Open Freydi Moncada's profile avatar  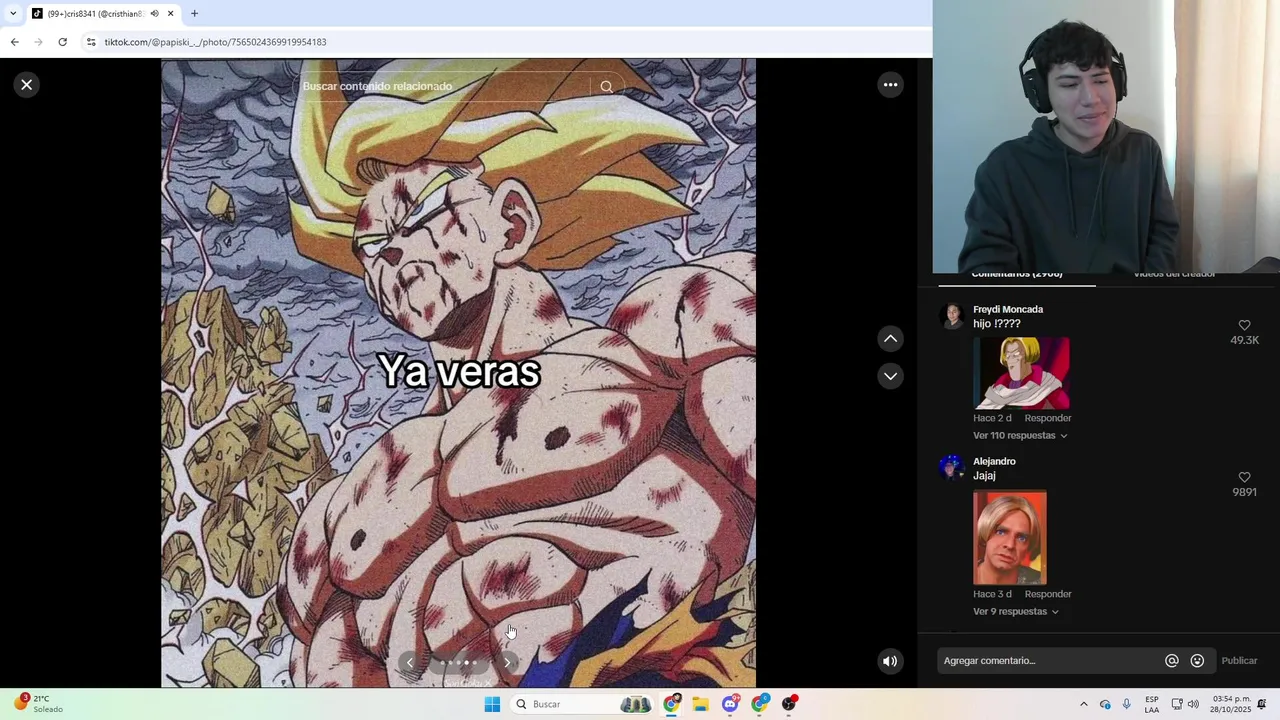(x=952, y=317)
